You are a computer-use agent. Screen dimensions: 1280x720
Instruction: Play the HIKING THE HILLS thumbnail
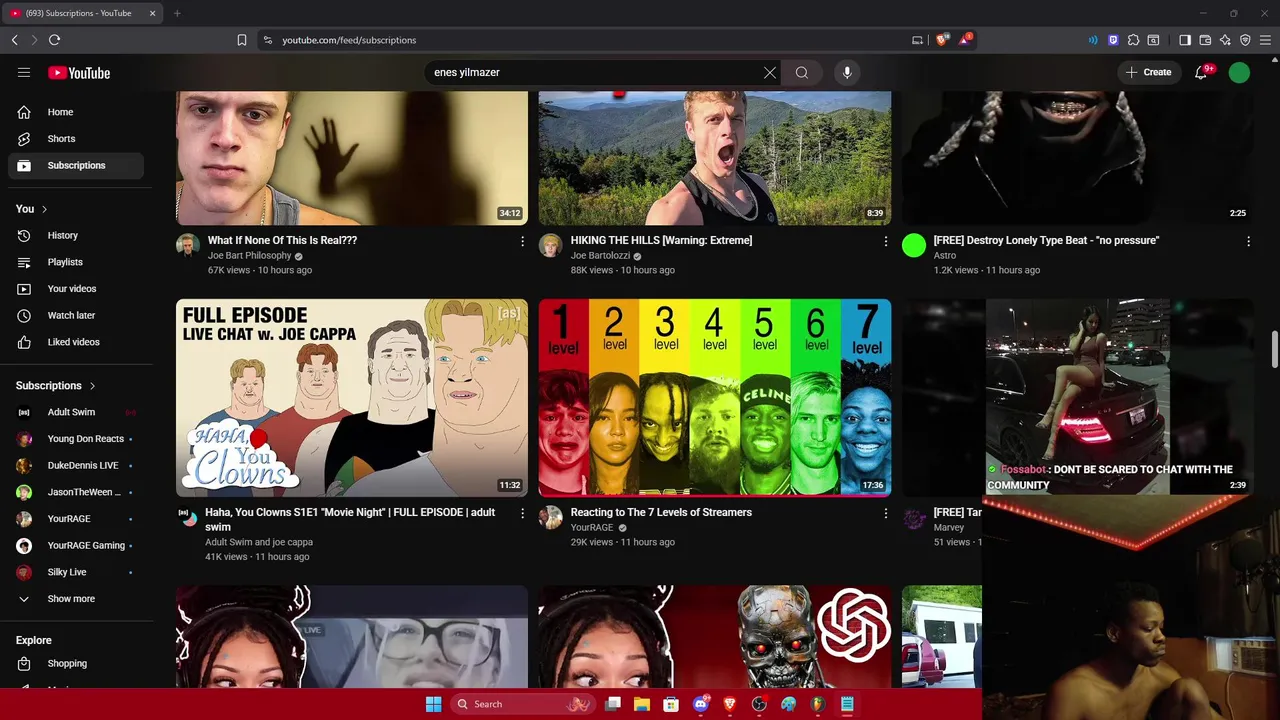(715, 158)
